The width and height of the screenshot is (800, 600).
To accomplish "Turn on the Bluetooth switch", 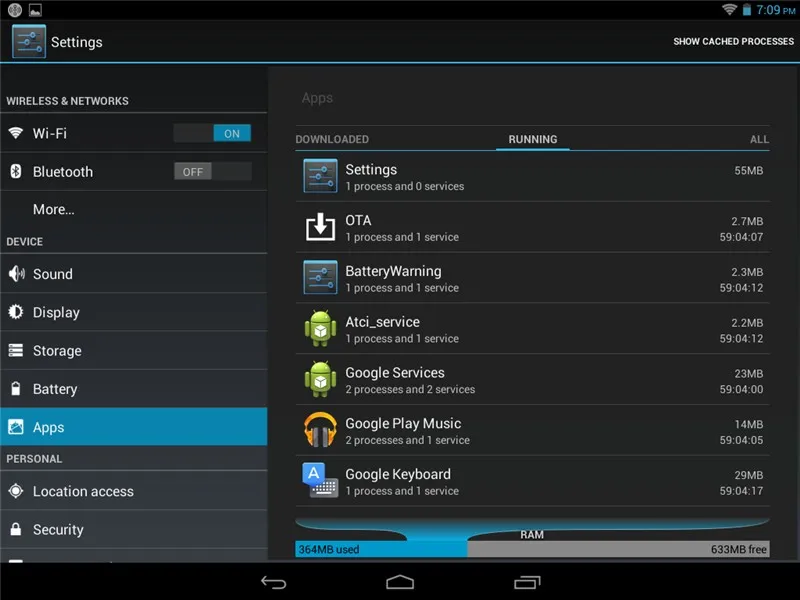I will [x=212, y=171].
